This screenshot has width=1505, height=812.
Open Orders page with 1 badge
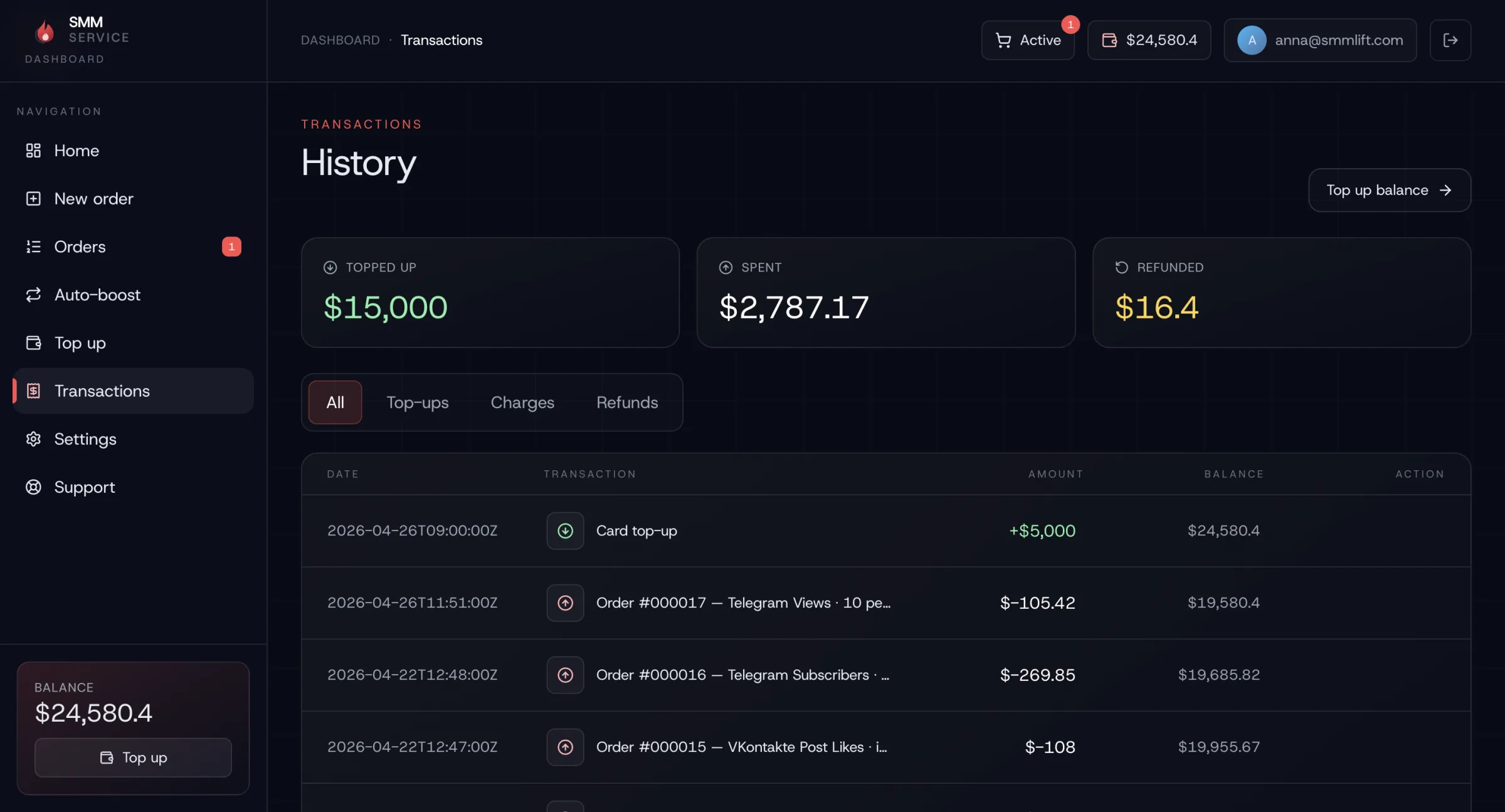point(80,247)
